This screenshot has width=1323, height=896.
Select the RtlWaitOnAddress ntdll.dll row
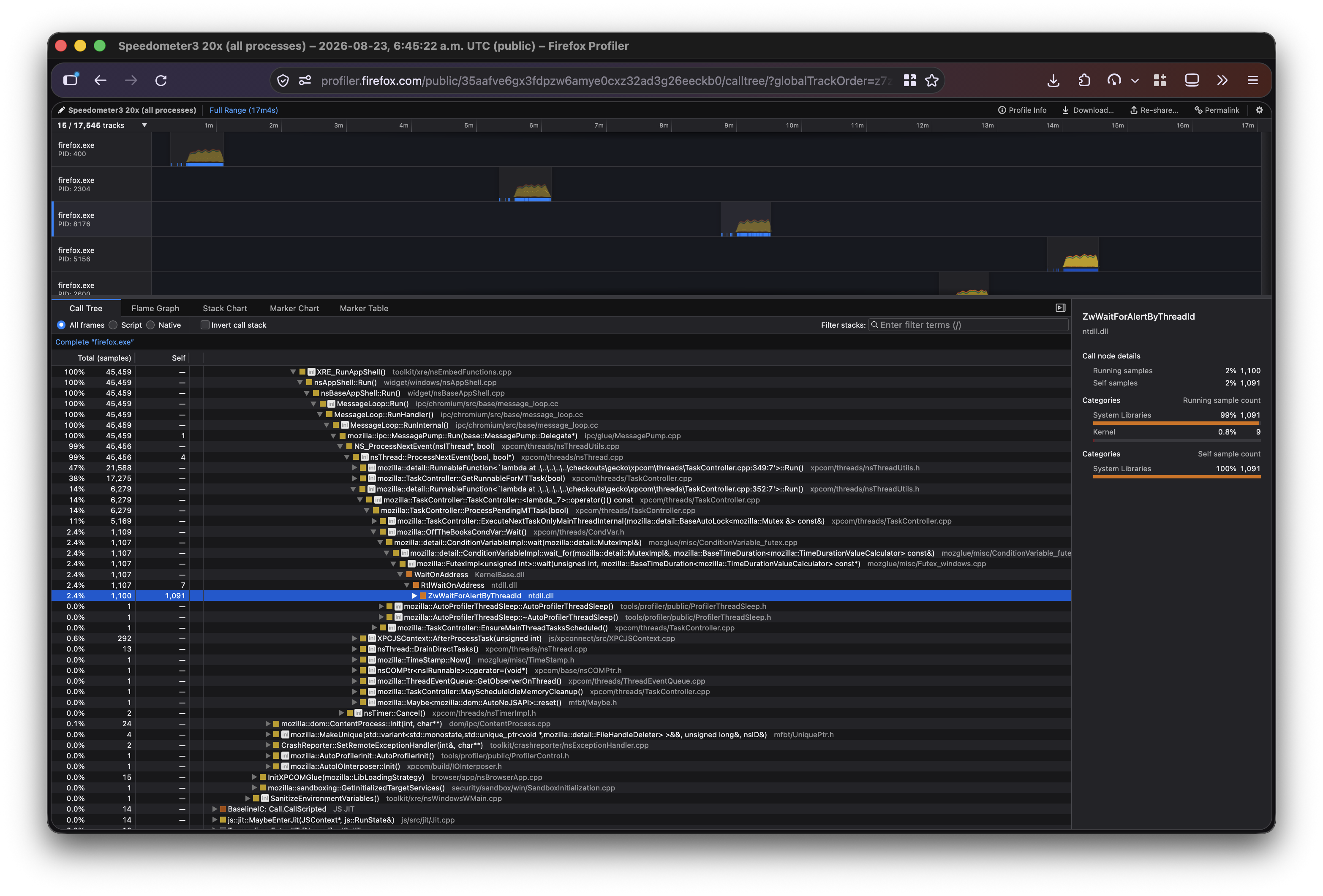tap(561, 585)
